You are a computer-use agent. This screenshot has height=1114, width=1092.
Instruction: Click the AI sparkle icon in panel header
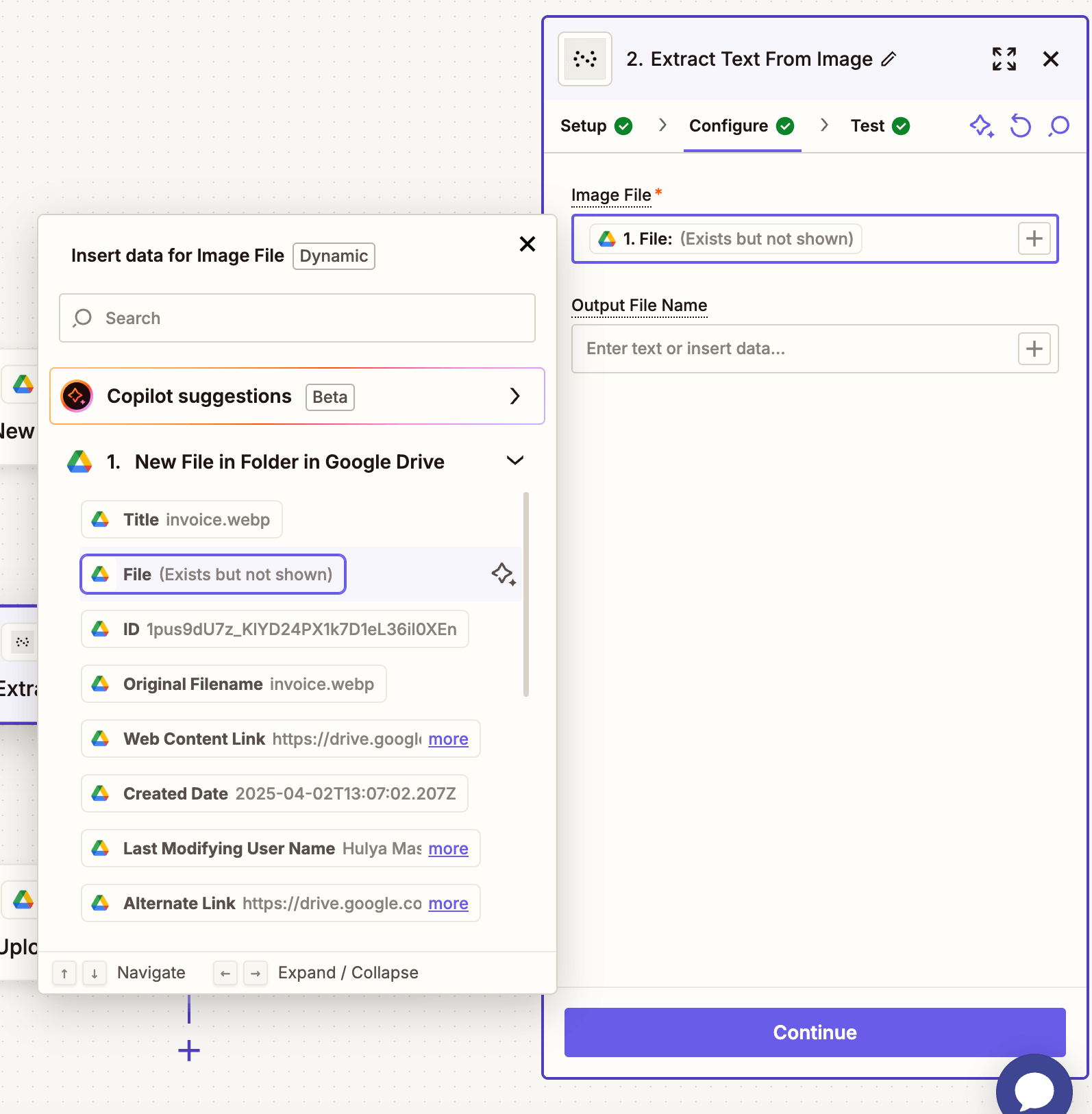(981, 126)
